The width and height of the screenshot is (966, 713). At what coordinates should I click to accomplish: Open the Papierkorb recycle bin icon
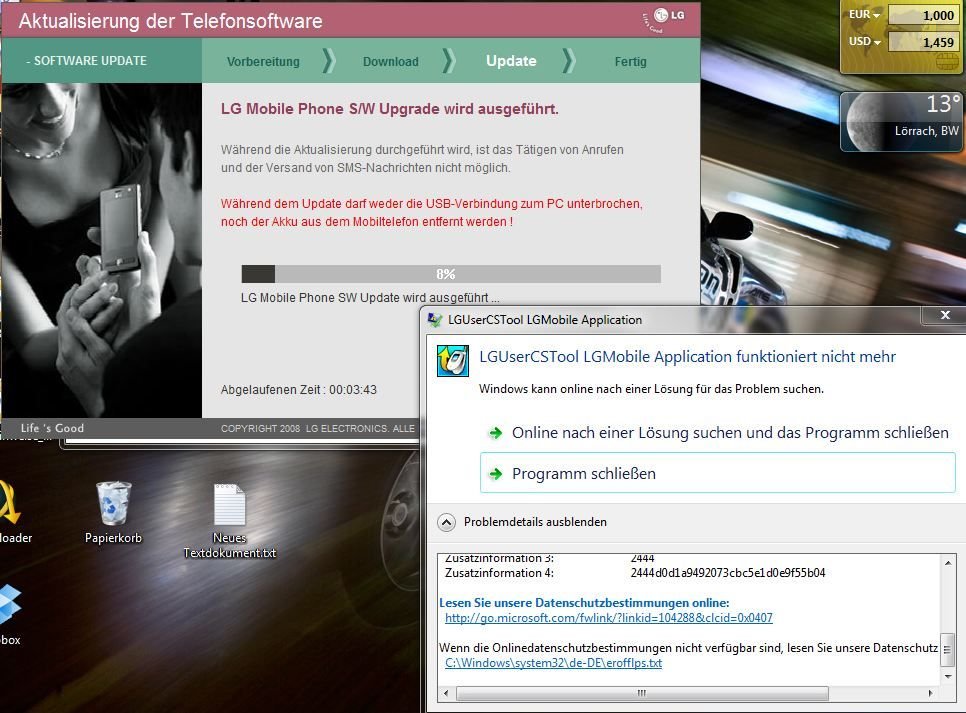point(114,511)
